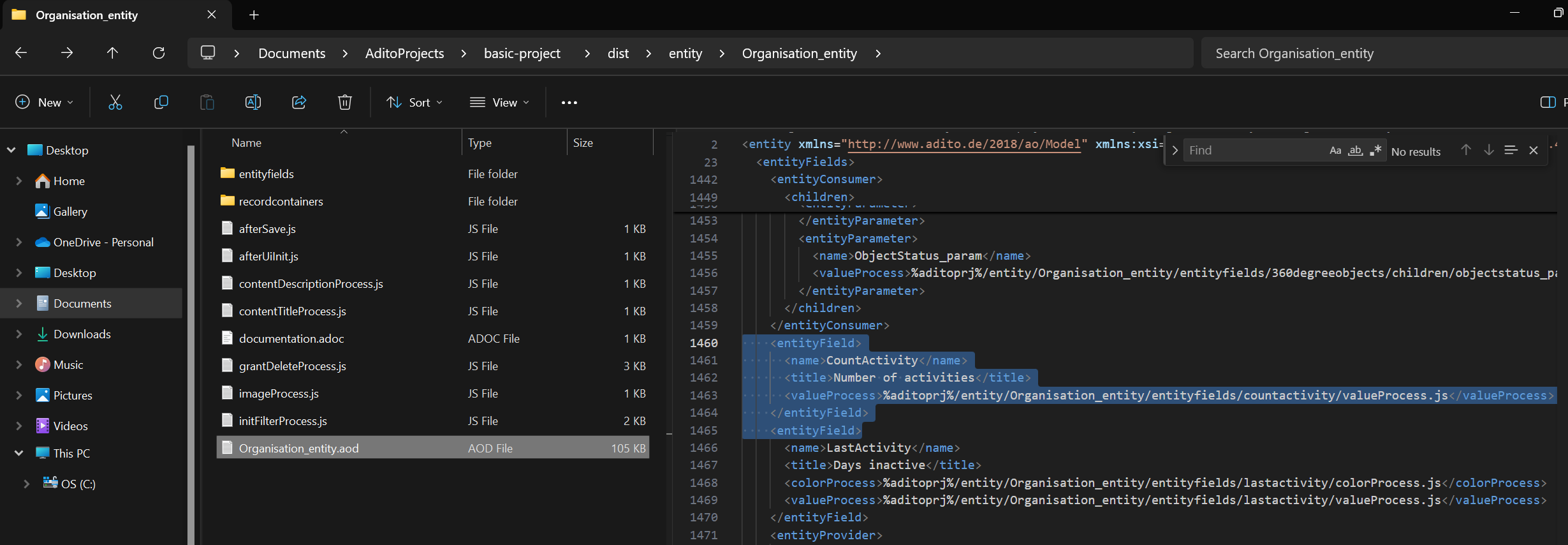Expand OneDrive - Personal node
The width and height of the screenshot is (1568, 545).
pyautogui.click(x=18, y=242)
